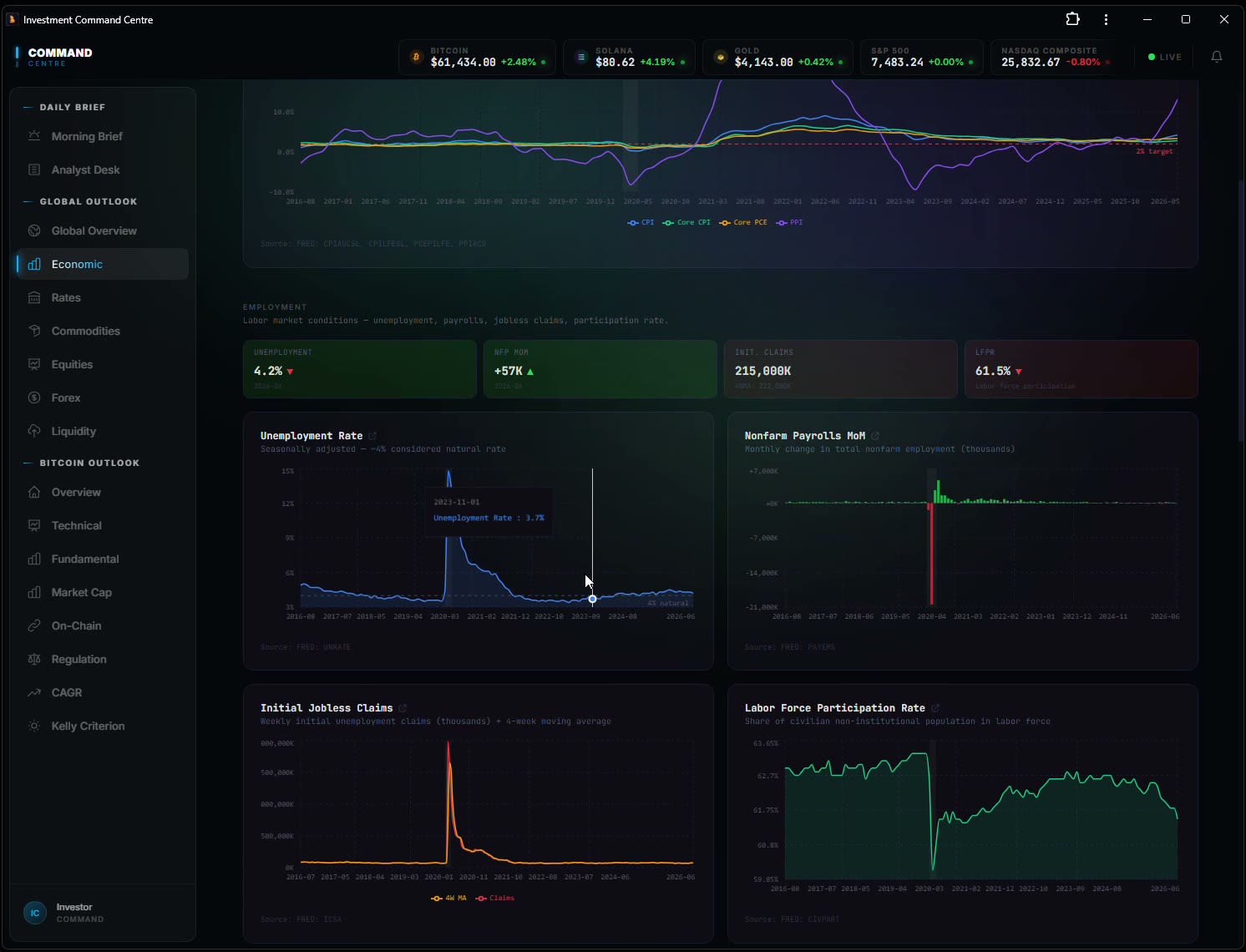The height and width of the screenshot is (952, 1246).
Task: Click "Source: FRED: UNRATE" text
Action: tap(306, 647)
